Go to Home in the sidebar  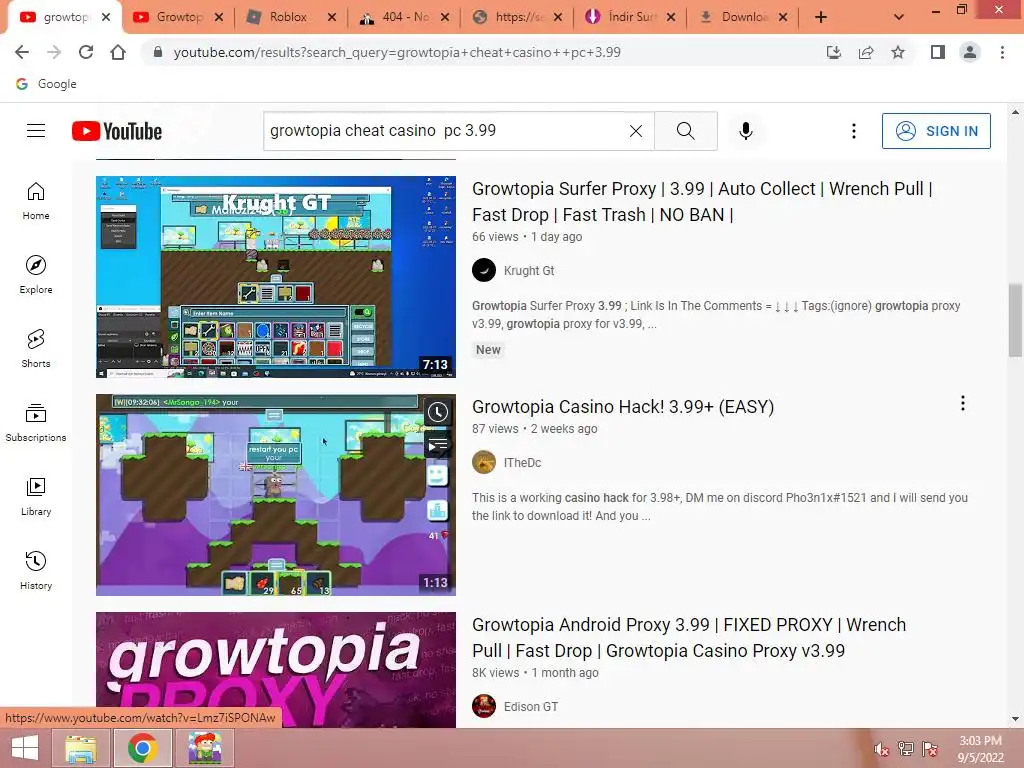[x=36, y=200]
